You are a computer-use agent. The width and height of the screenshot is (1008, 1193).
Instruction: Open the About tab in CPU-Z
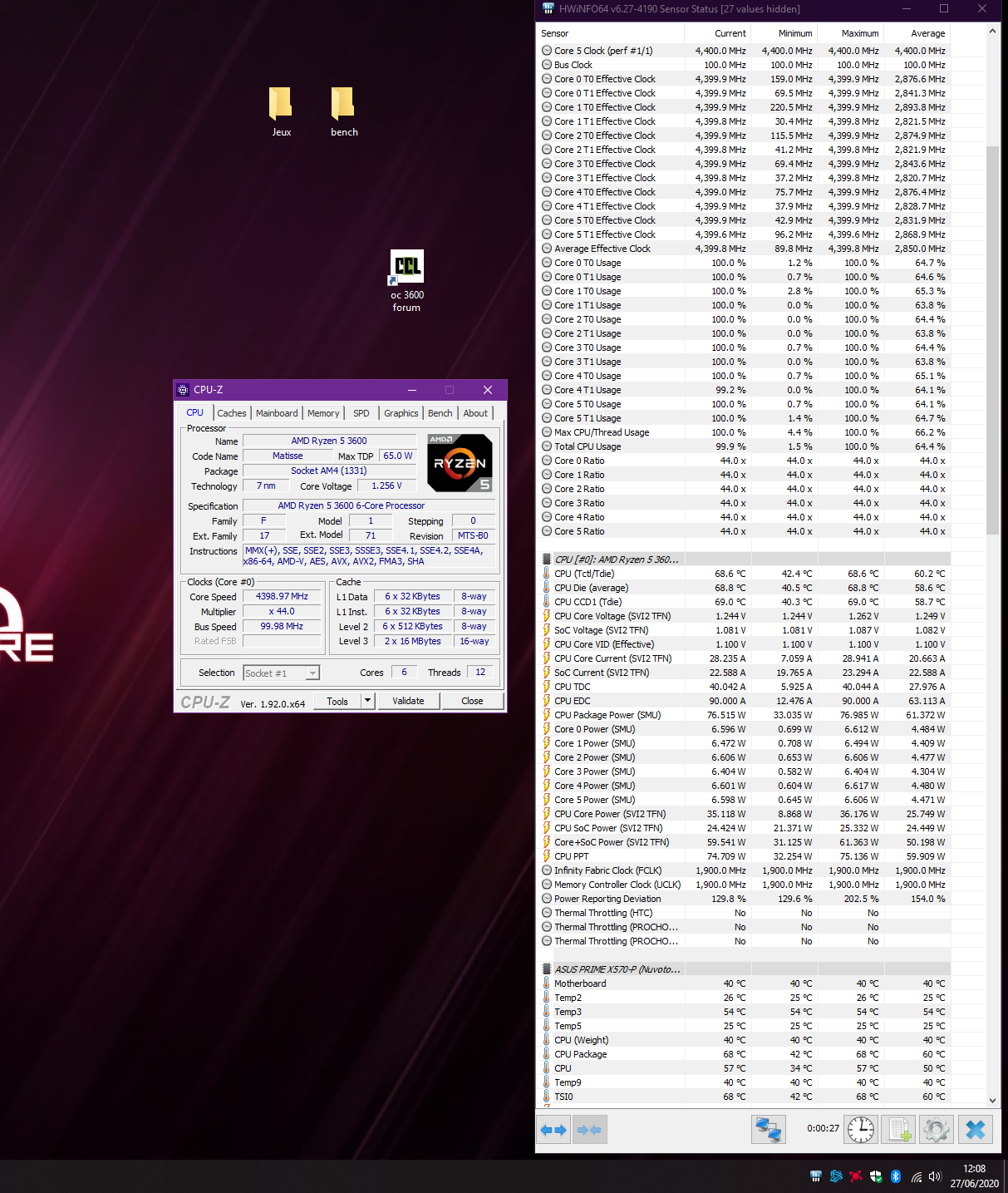click(475, 413)
